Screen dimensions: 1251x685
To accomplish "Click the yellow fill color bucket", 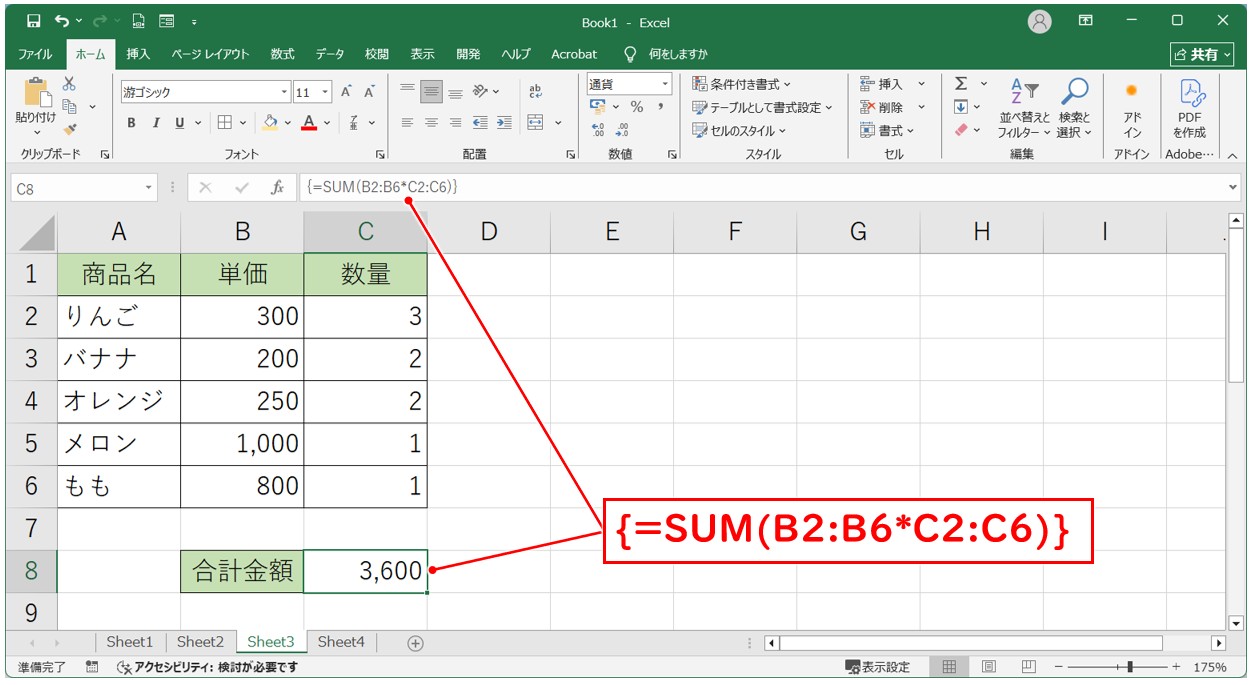I will click(x=270, y=123).
